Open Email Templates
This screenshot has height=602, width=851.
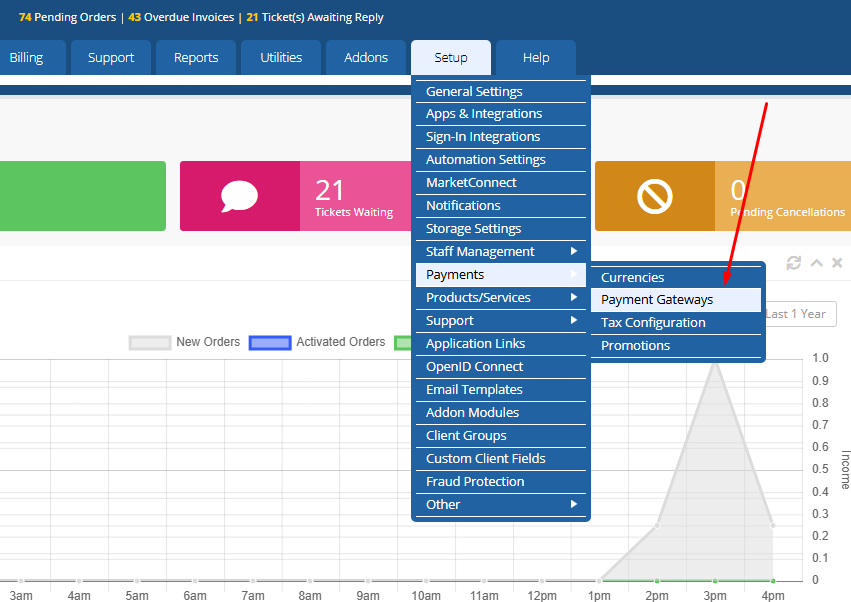500,390
